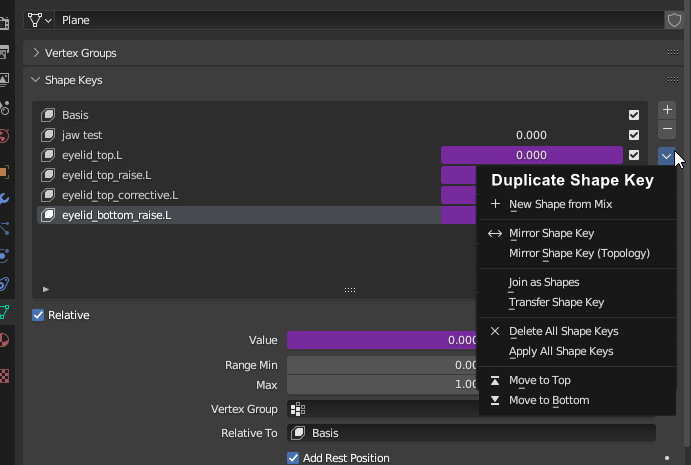
Task: Select the eyelid_top_corrective.L row name
Action: pos(120,195)
